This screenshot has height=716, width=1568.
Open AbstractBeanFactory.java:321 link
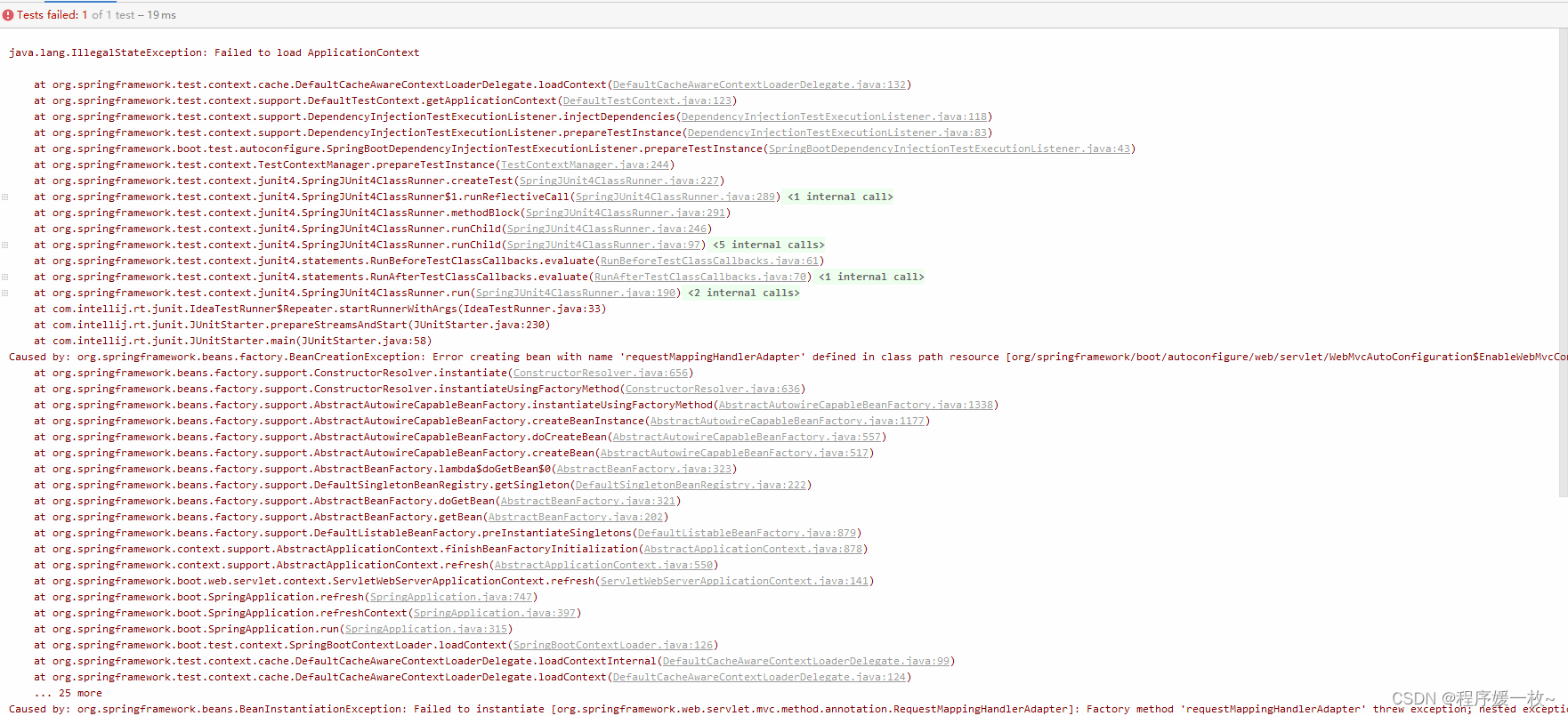tap(588, 501)
